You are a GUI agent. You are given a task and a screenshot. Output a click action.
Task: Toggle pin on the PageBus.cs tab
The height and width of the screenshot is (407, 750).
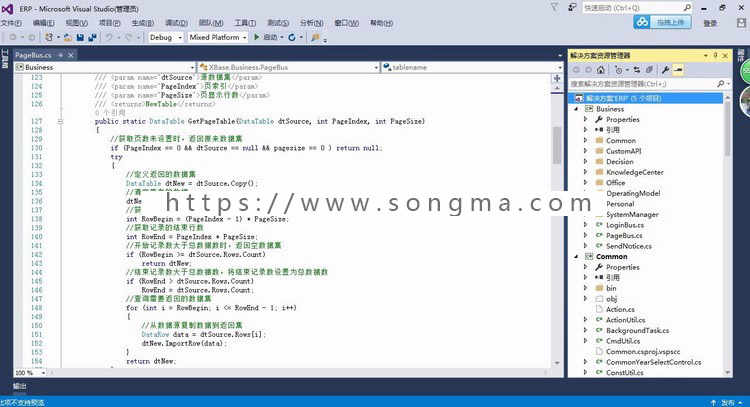point(60,55)
